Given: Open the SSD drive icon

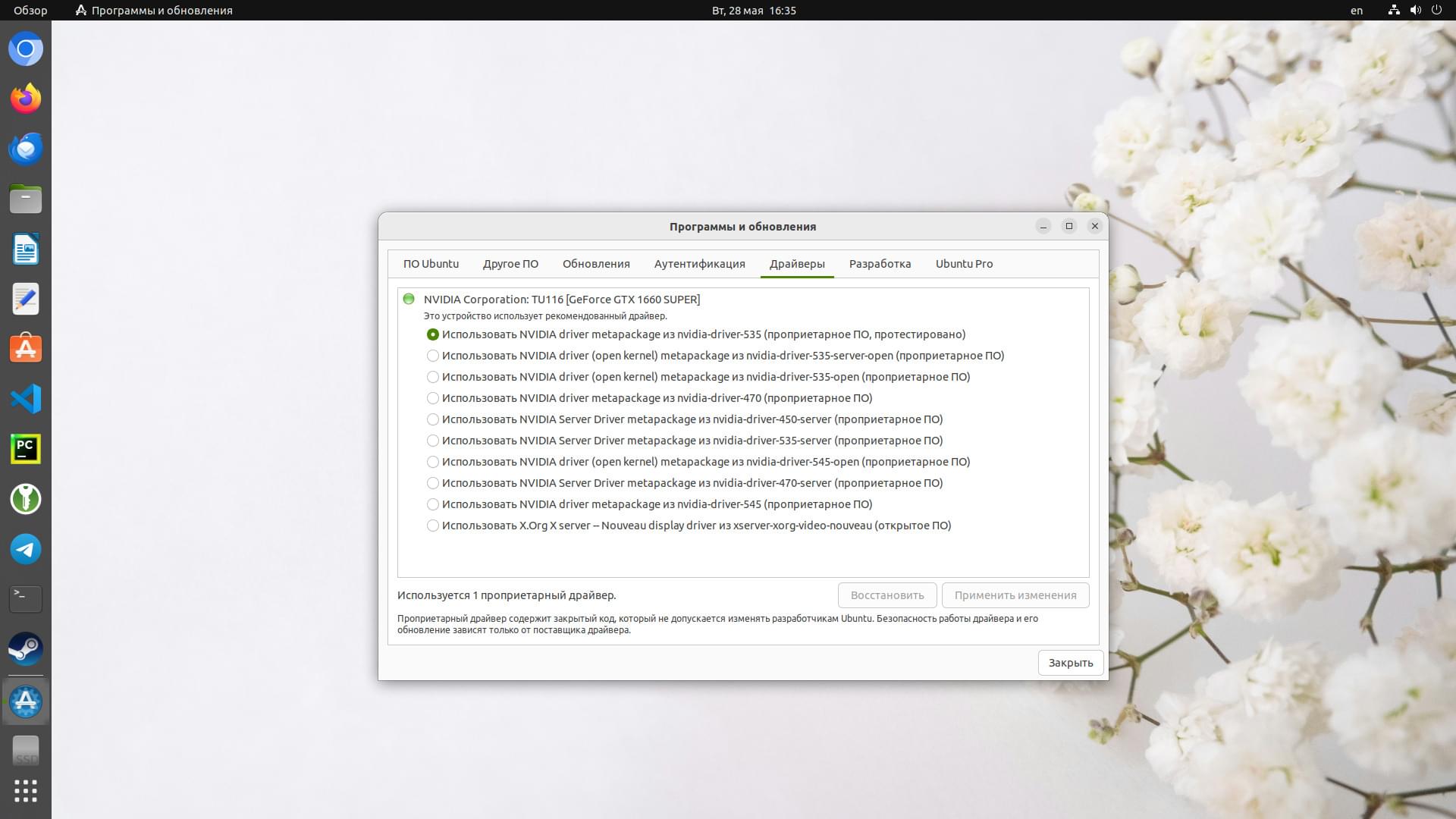Looking at the screenshot, I should [x=26, y=751].
